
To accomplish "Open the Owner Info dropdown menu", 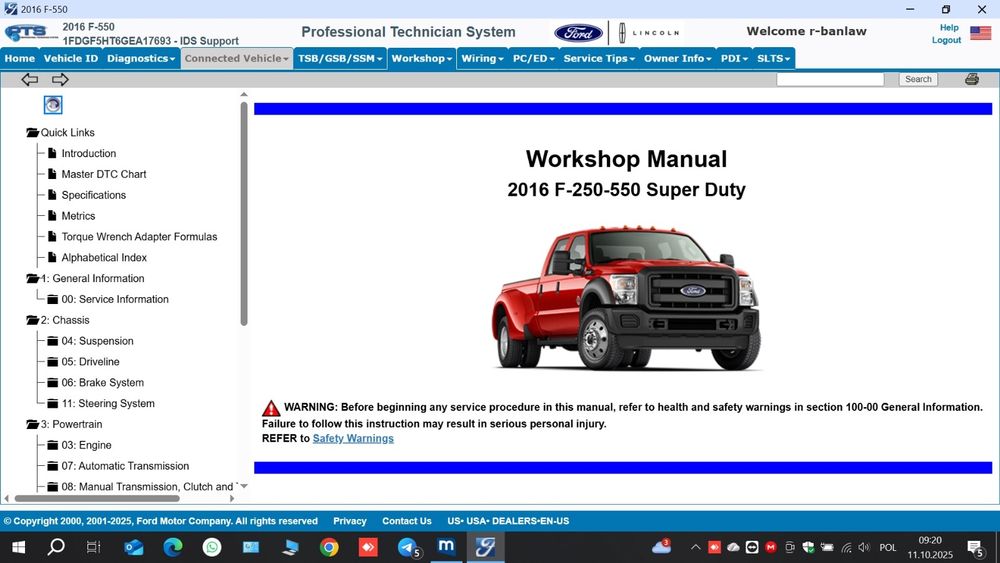I will click(x=677, y=58).
